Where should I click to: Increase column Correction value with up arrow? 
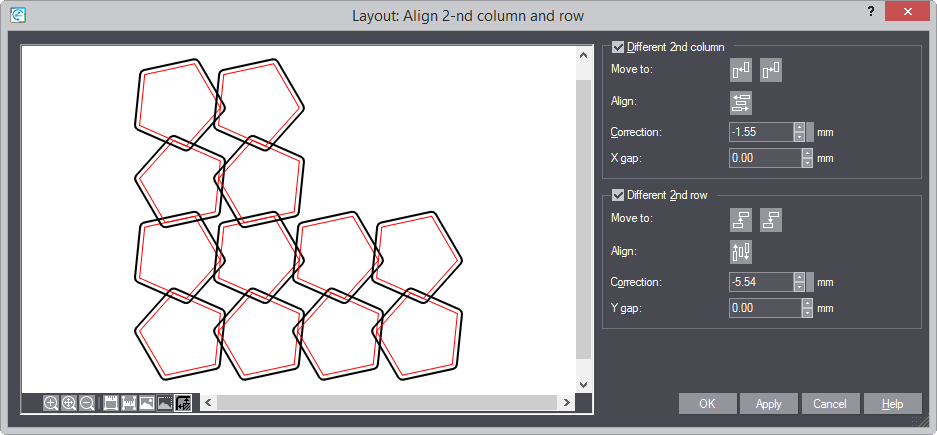(799, 127)
